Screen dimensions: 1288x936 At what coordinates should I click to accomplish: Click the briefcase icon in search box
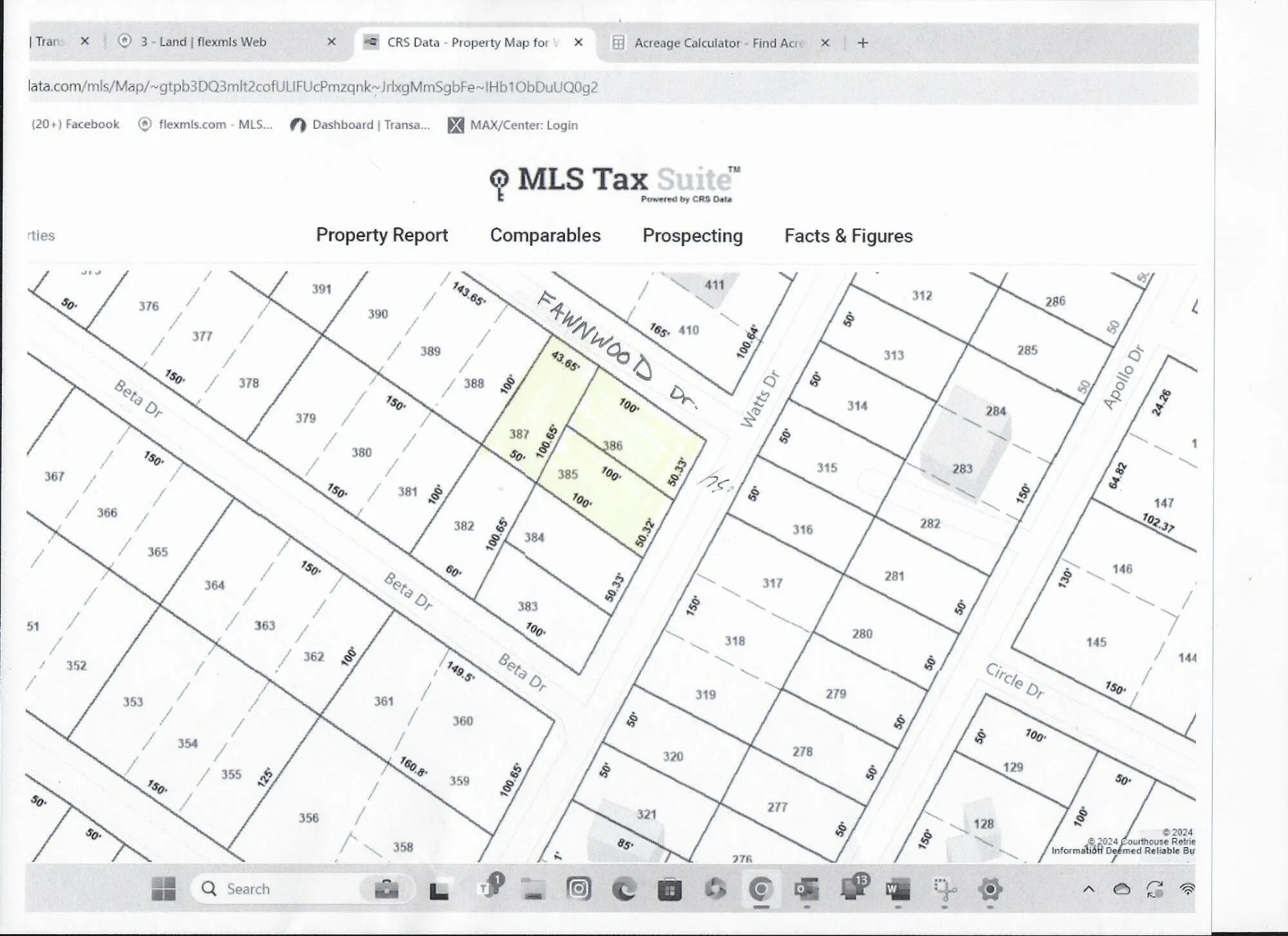[386, 889]
